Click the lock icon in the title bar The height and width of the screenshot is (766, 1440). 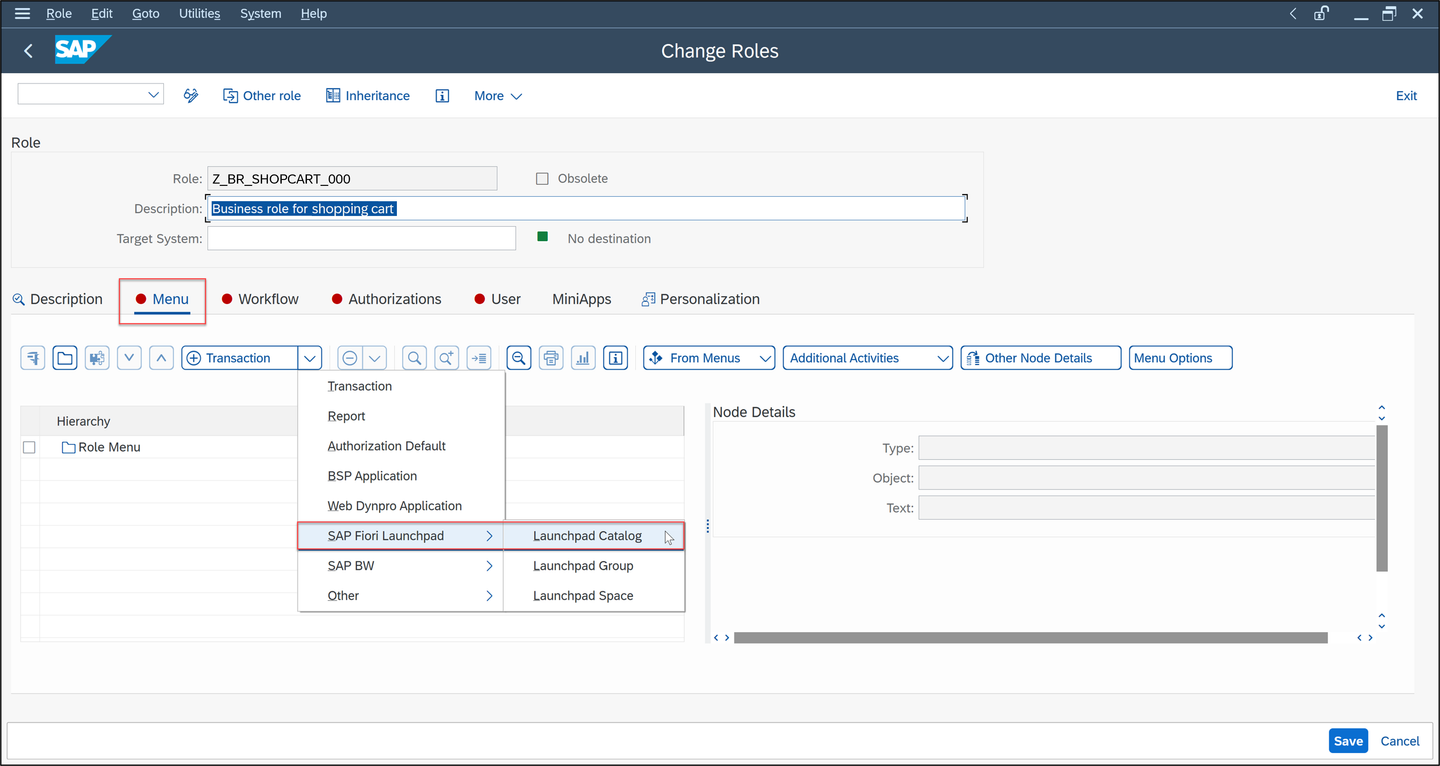tap(1322, 14)
